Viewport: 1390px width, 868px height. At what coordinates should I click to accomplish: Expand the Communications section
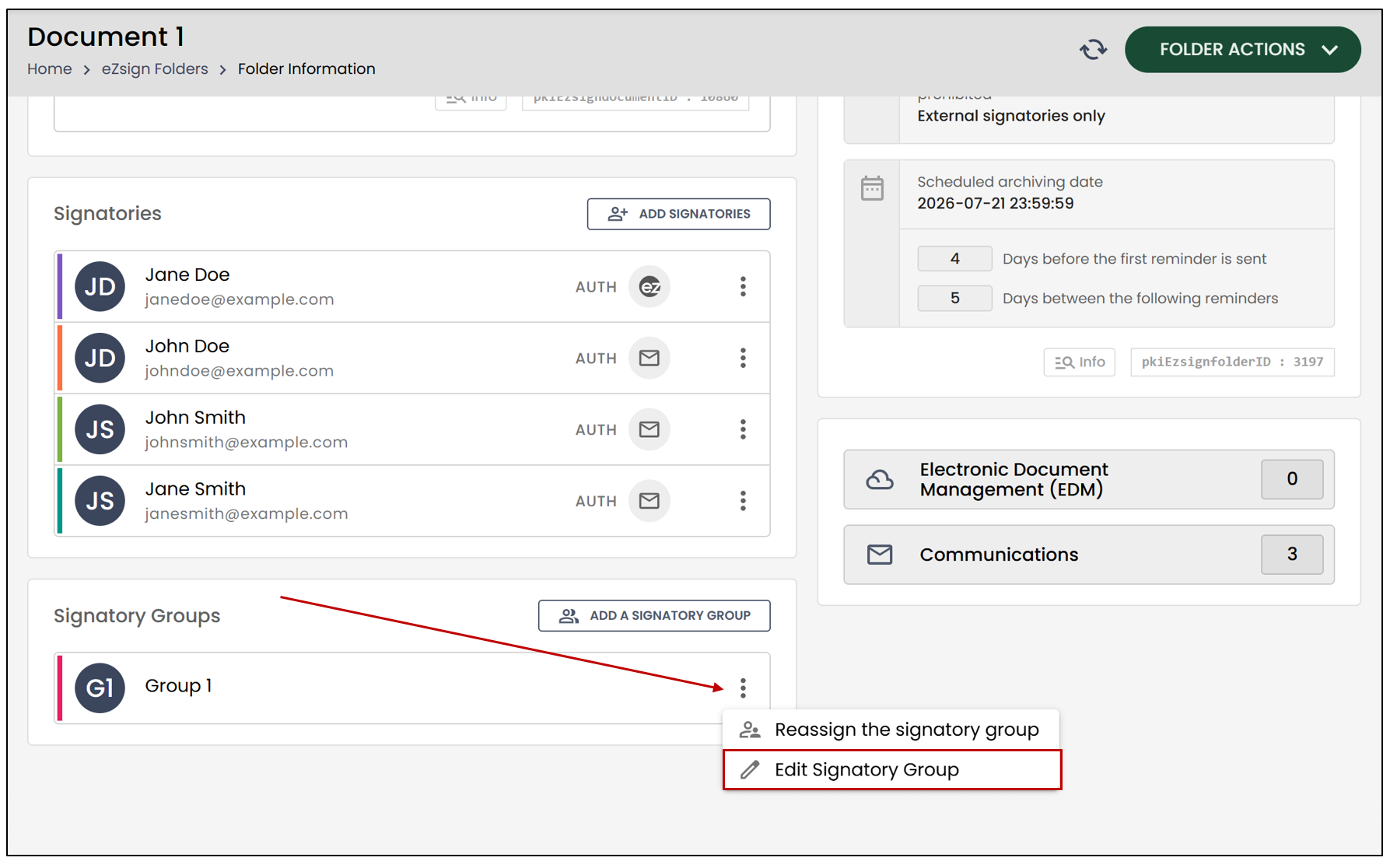tap(1088, 555)
